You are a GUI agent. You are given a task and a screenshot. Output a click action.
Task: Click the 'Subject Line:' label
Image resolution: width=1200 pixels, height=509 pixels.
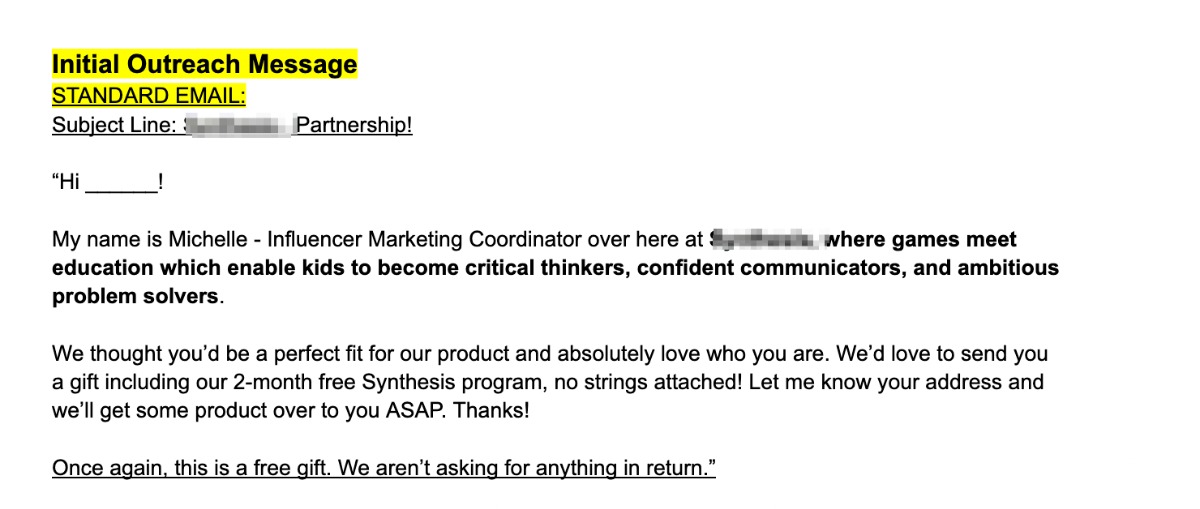point(115,126)
